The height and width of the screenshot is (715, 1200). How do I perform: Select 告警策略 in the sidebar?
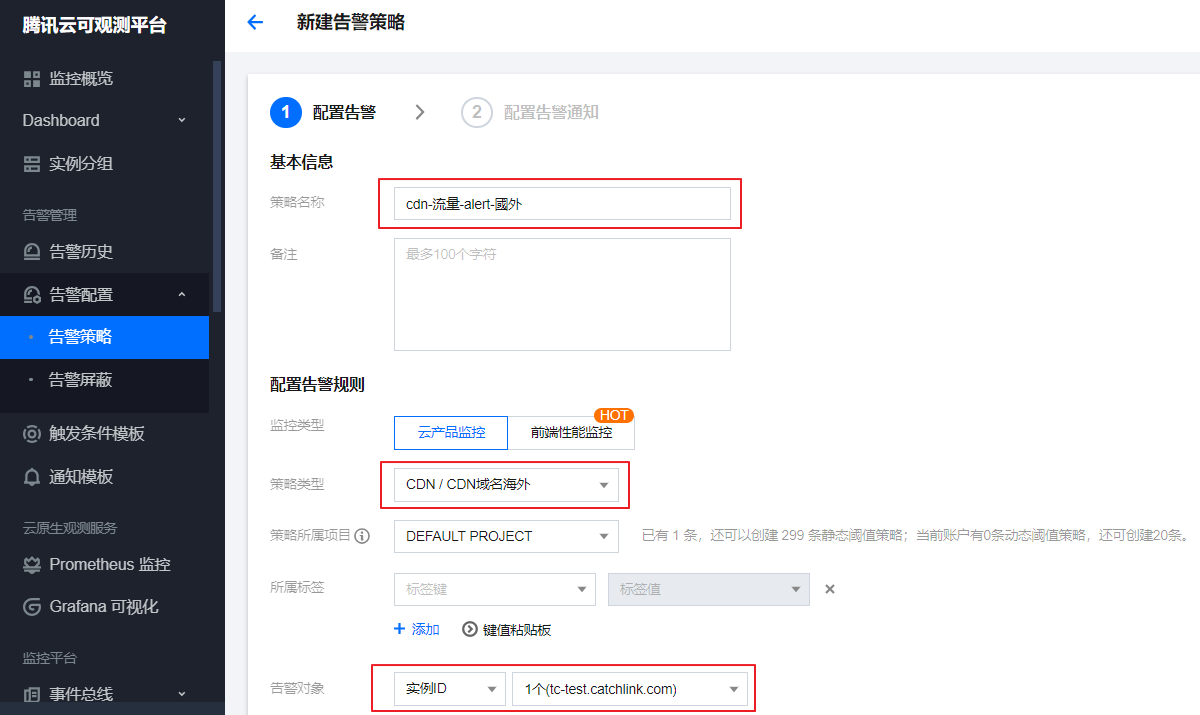tap(80, 337)
